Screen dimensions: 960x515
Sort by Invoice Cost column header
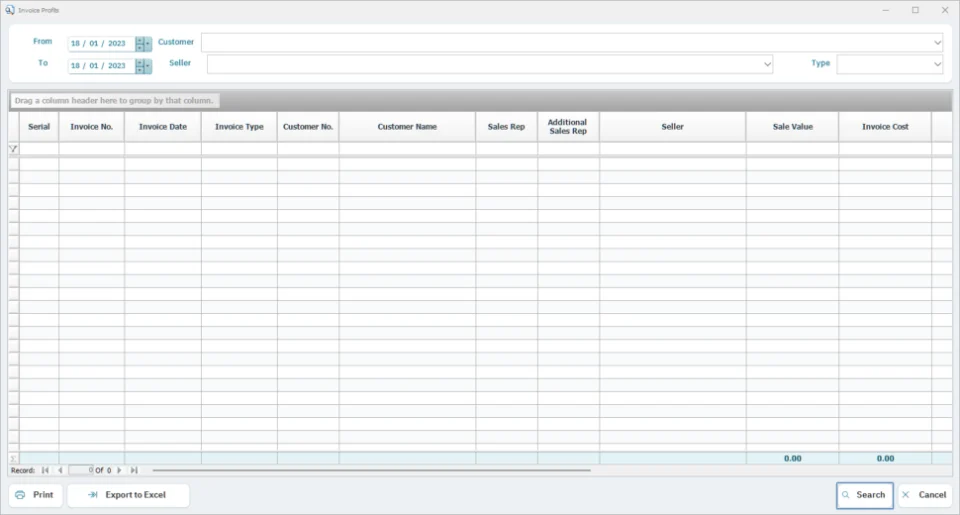885,127
